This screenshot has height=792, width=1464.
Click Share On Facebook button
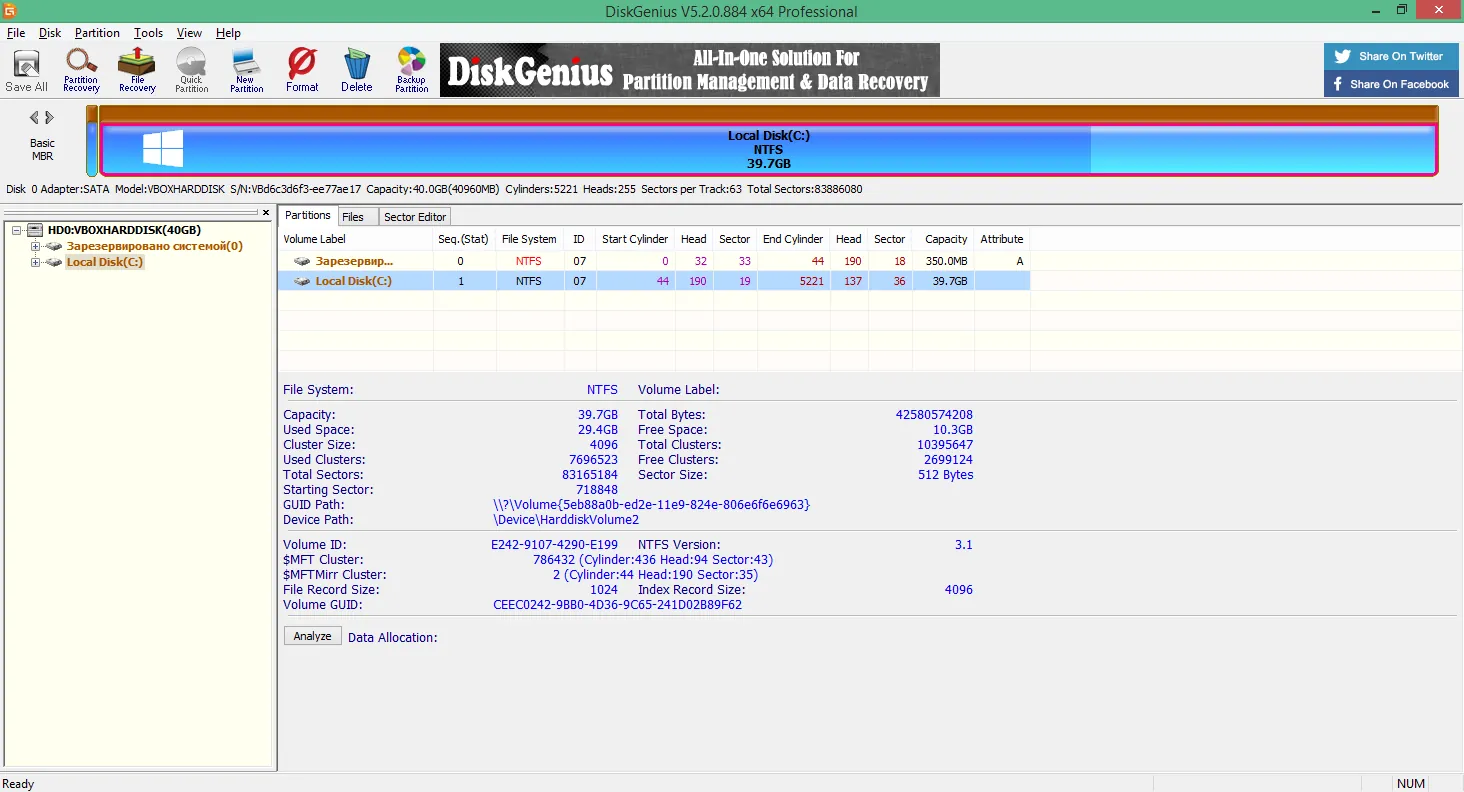[1390, 84]
